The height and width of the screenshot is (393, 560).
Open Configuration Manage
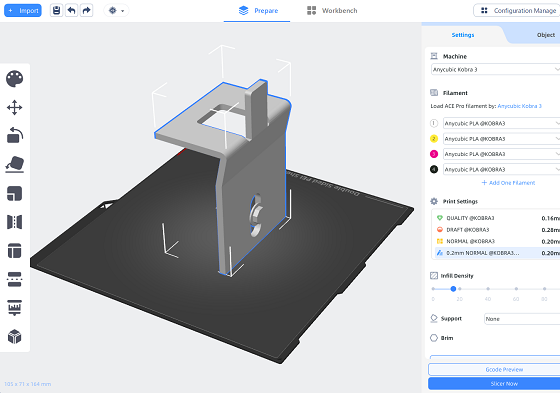517,11
